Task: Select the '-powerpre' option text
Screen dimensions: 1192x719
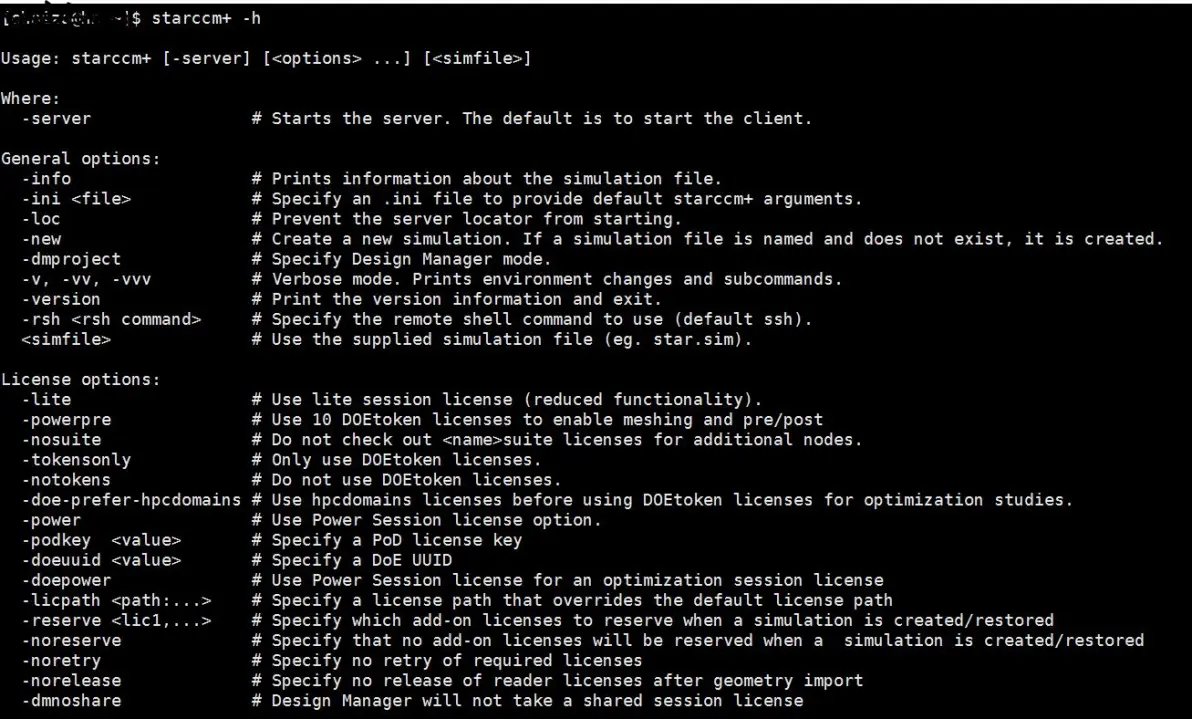Action: [x=66, y=420]
